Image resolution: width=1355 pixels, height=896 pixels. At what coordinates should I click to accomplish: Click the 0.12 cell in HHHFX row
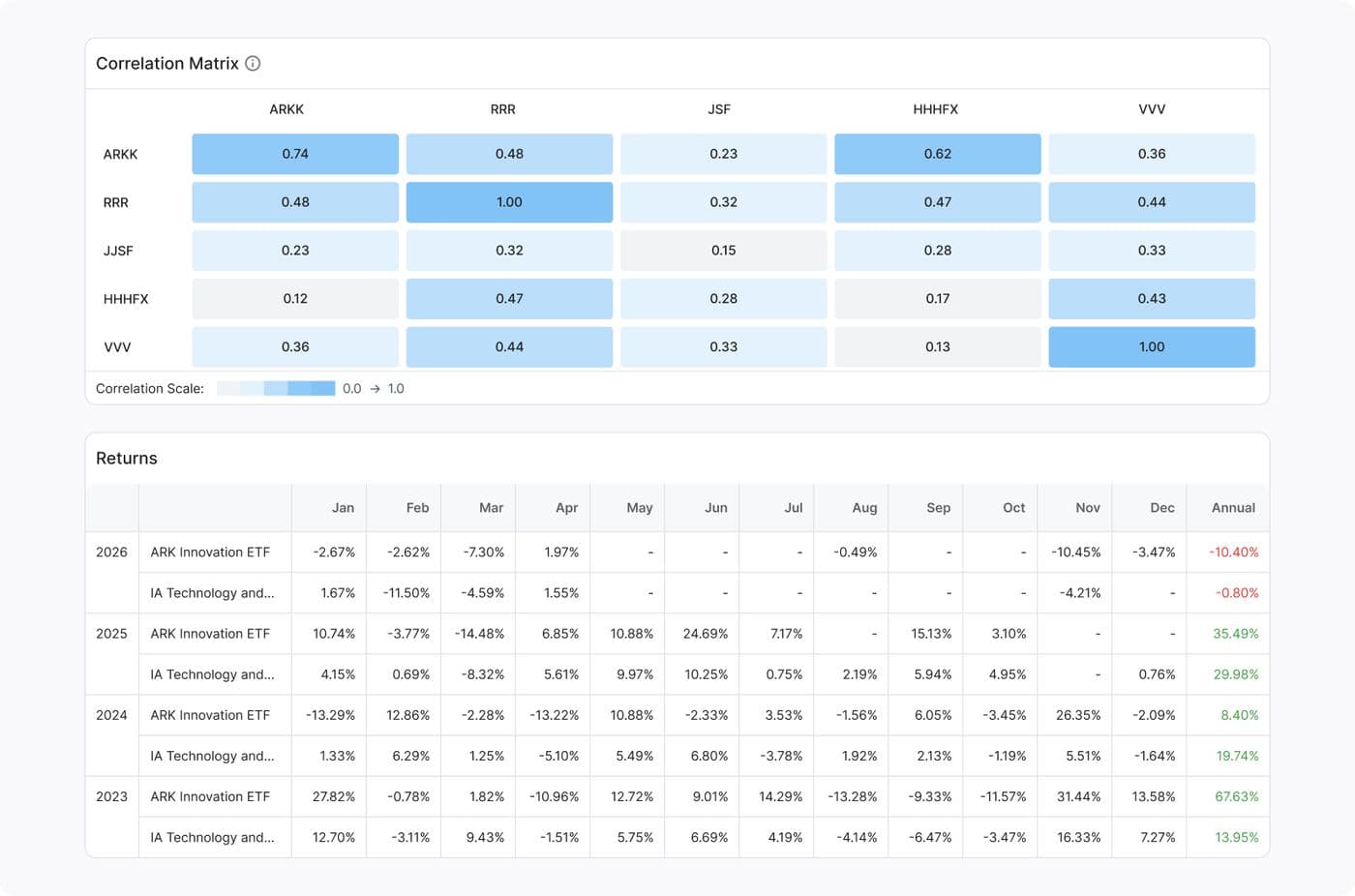295,299
